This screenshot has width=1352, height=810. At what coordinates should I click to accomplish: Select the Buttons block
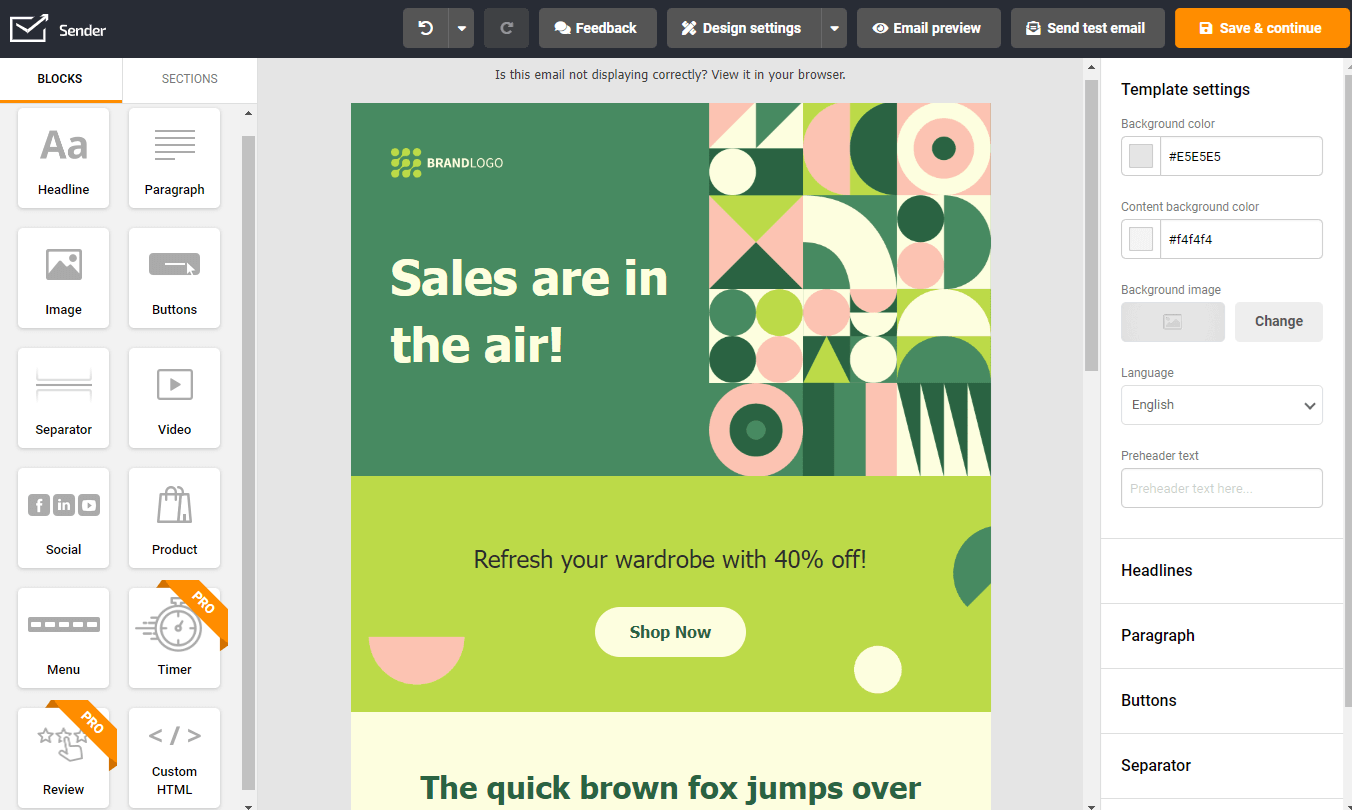tap(174, 278)
